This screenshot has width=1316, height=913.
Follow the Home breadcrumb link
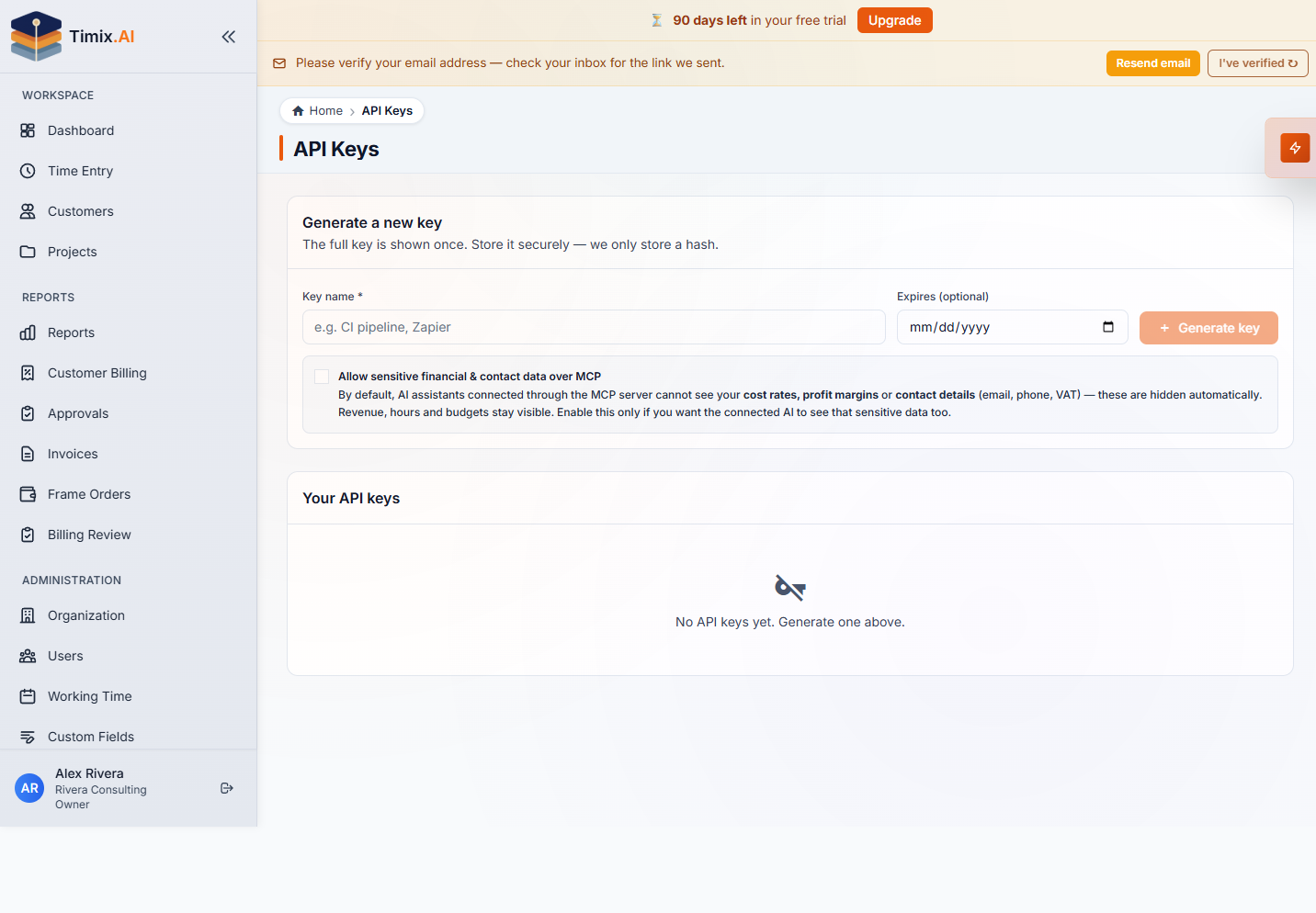317,111
